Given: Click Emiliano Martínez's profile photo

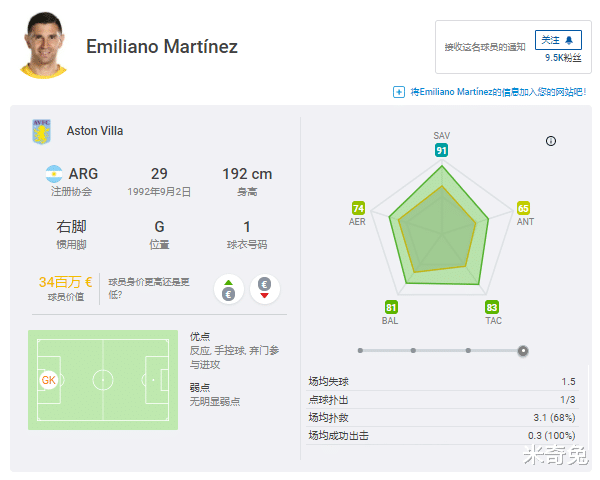Looking at the screenshot, I should coord(44,45).
